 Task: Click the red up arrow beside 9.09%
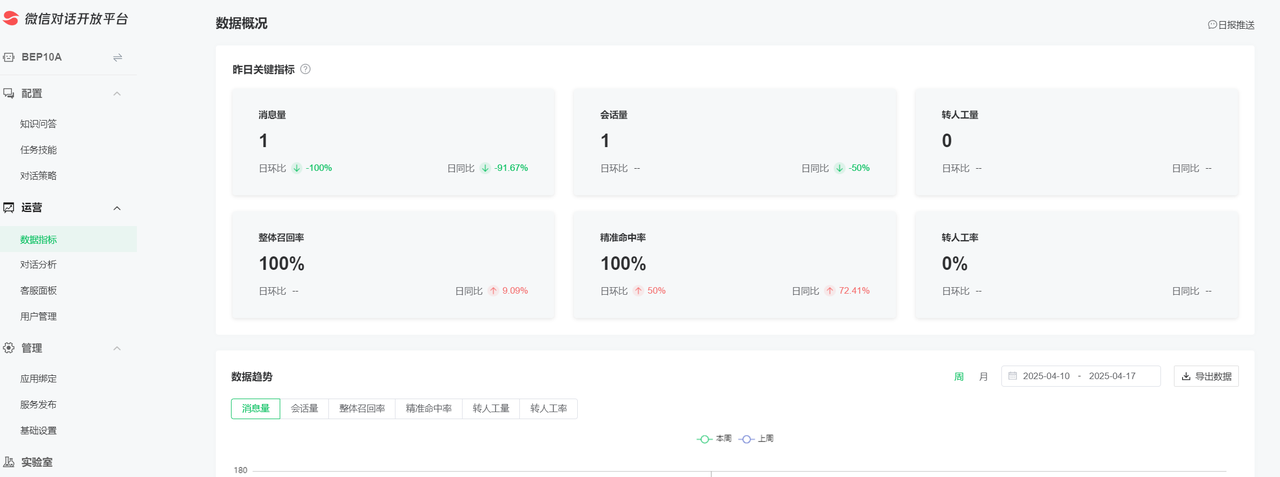click(x=493, y=291)
